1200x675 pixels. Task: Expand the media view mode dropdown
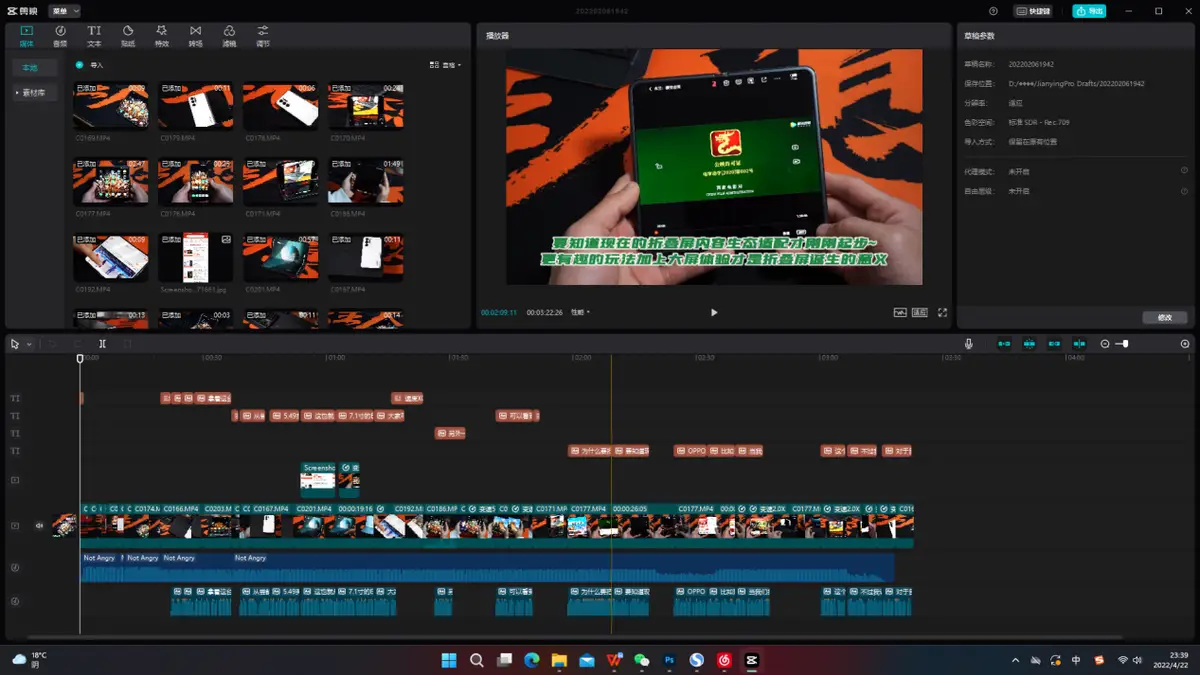coord(446,64)
